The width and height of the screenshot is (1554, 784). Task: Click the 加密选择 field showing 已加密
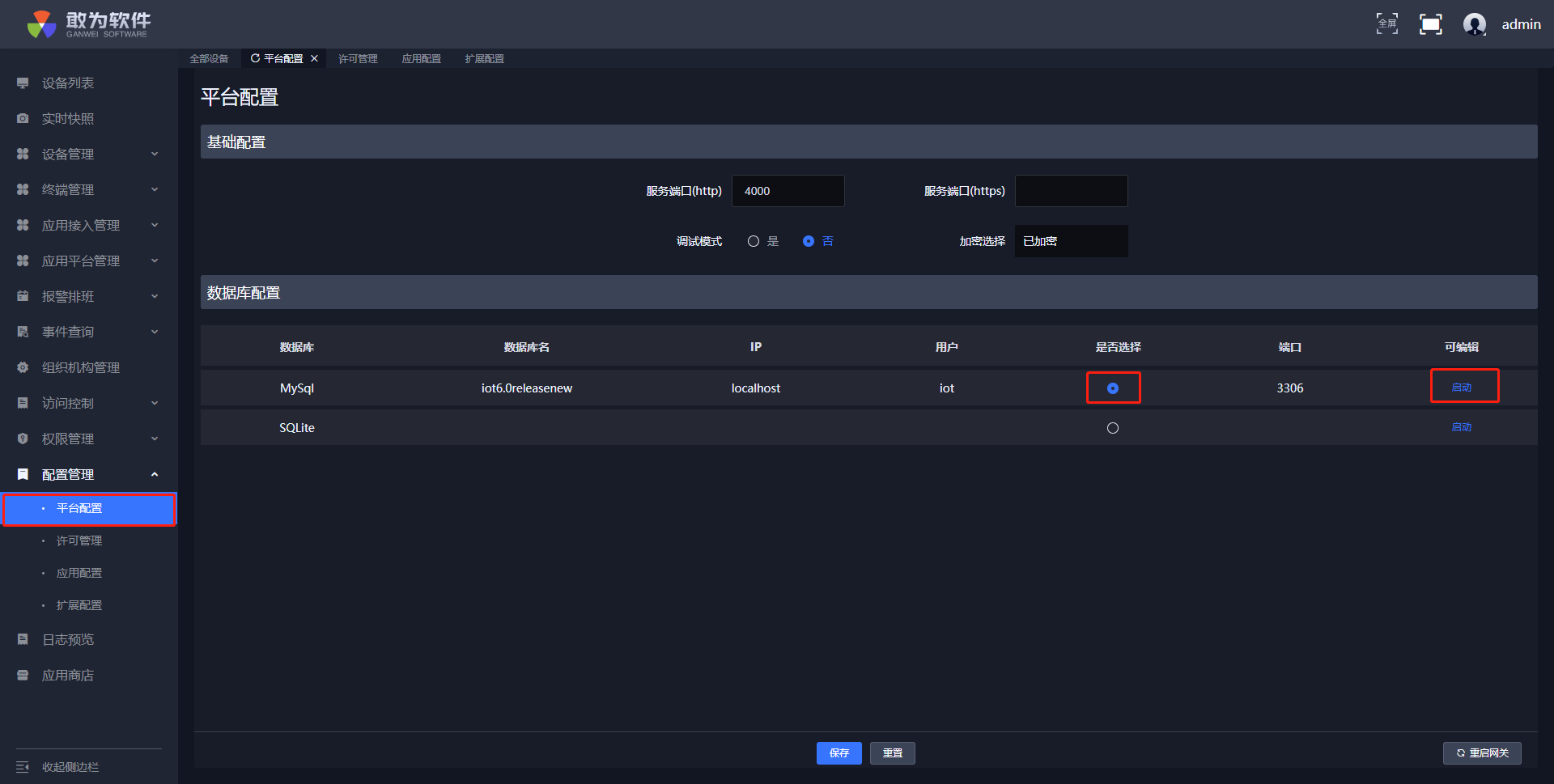pos(1072,241)
